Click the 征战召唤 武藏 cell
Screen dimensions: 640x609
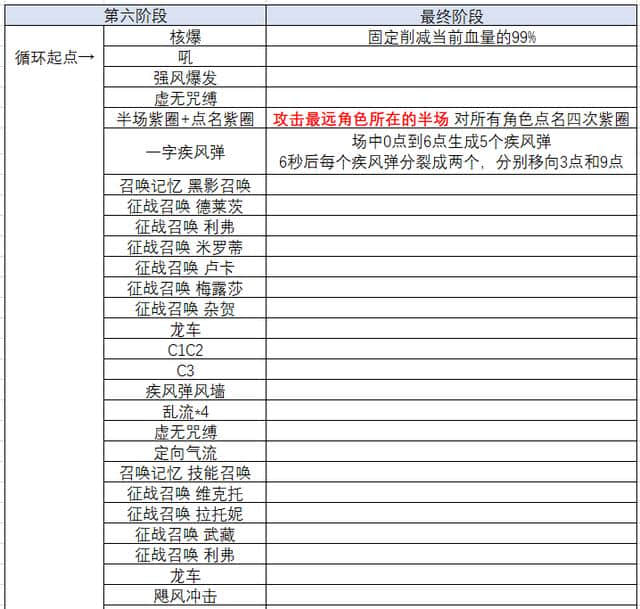185,534
